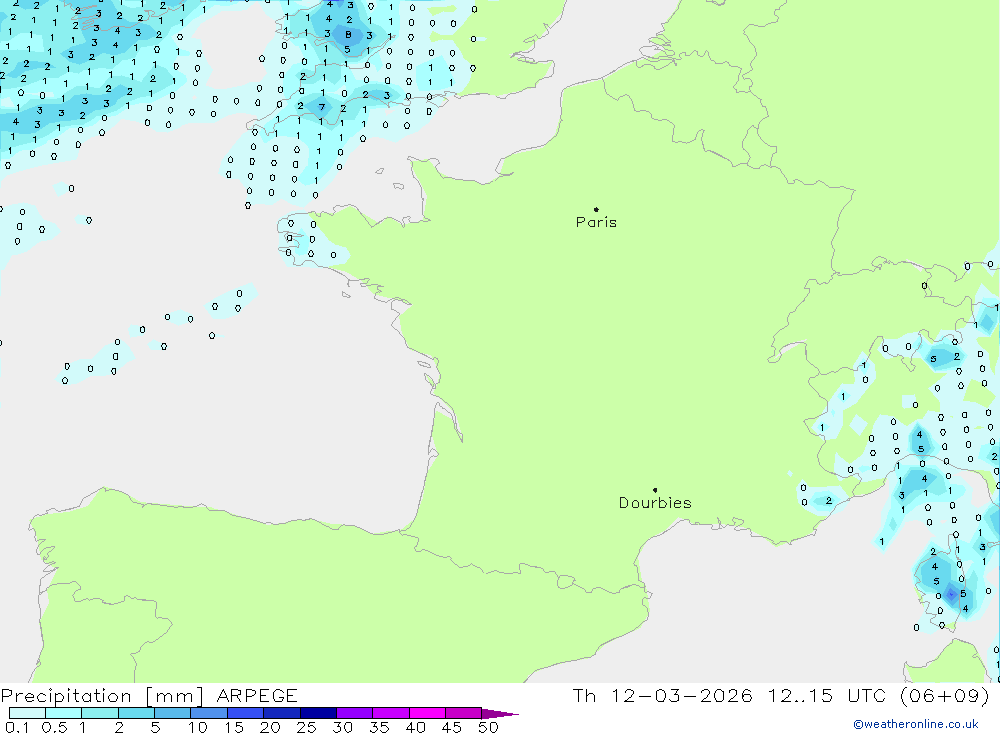
Task: Pick the 5–10 mm legend swatch
Action: [173, 713]
